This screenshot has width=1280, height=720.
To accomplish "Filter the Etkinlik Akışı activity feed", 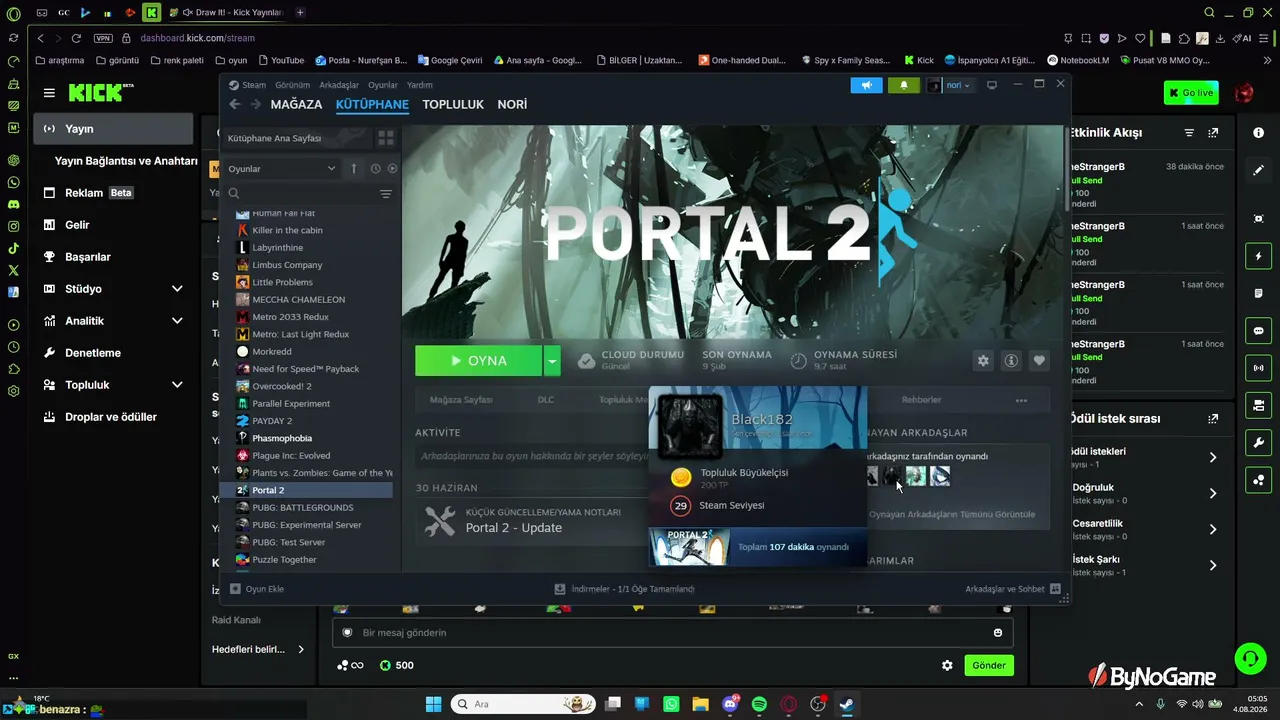I will 1189,133.
